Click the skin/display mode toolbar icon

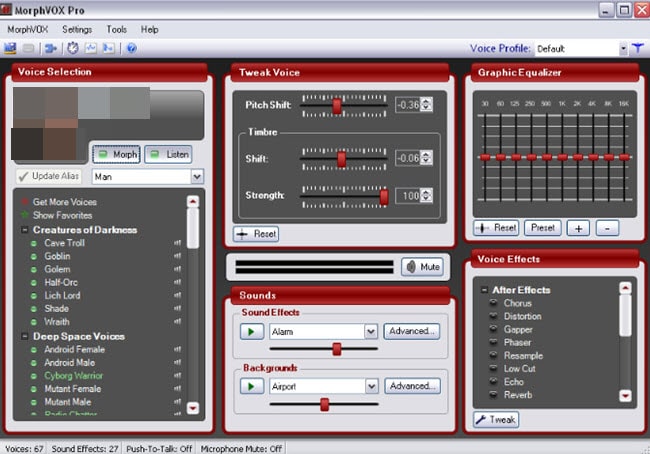[x=10, y=49]
